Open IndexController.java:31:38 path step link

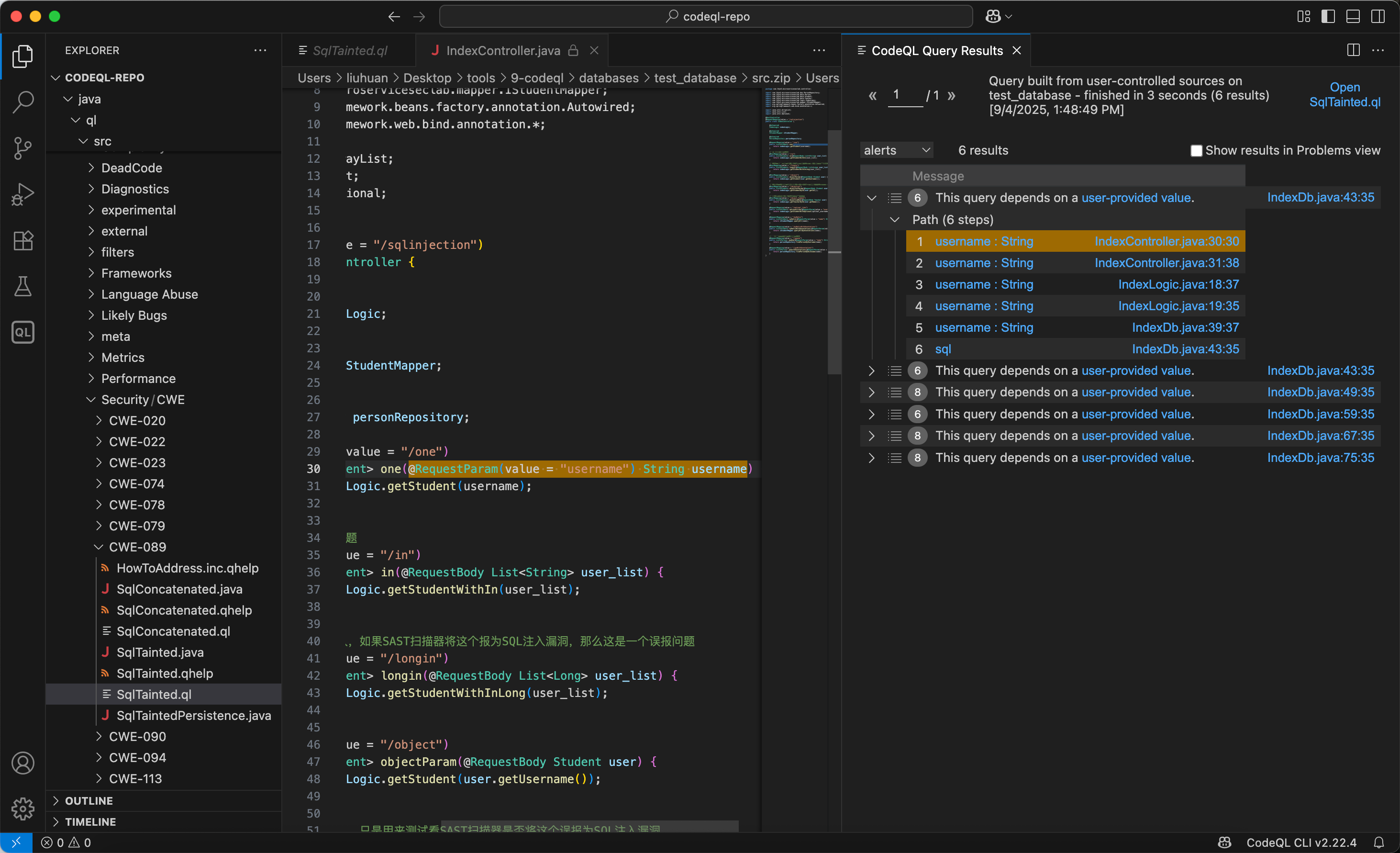[1167, 262]
